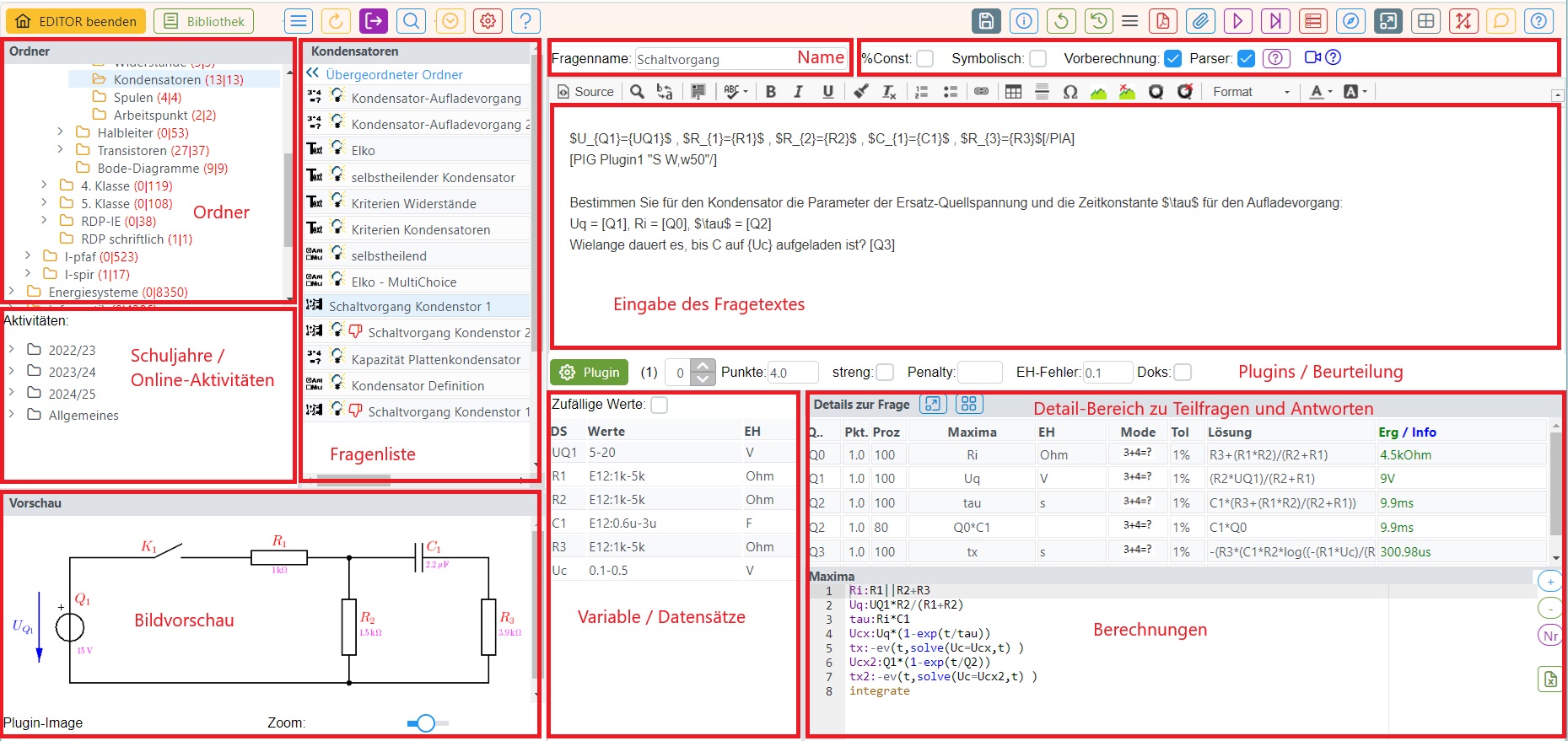Enable the Symbolisch checkbox
The width and height of the screenshot is (1568, 741).
pos(1038,58)
